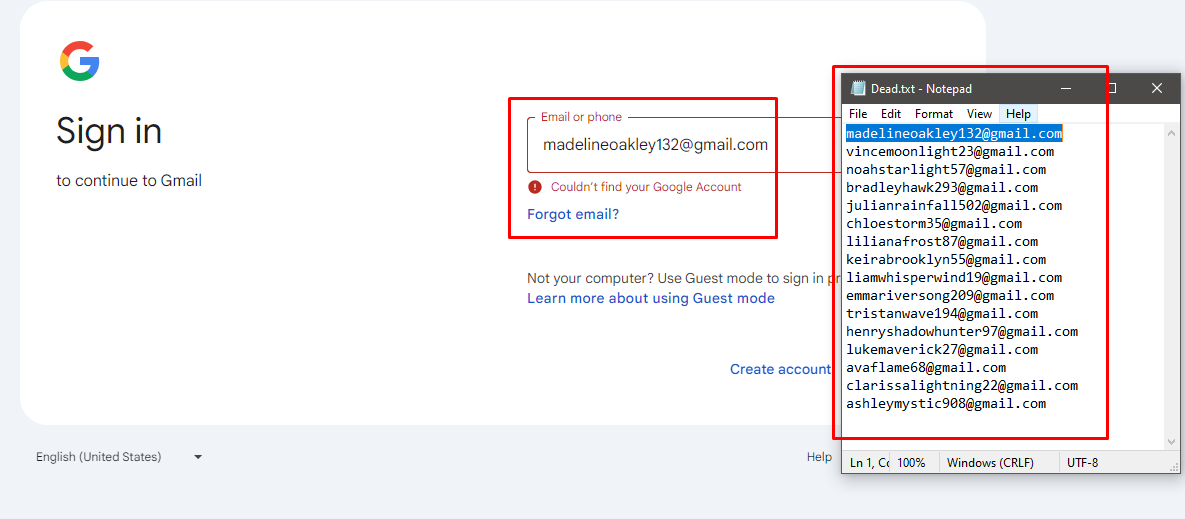Click the Notepad icon in Dead.txt title bar

click(x=858, y=88)
